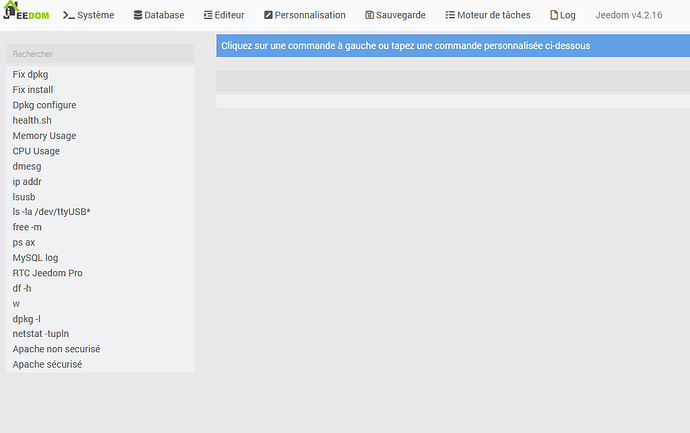
Task: Focus the Rechercher search field
Action: [x=100, y=54]
